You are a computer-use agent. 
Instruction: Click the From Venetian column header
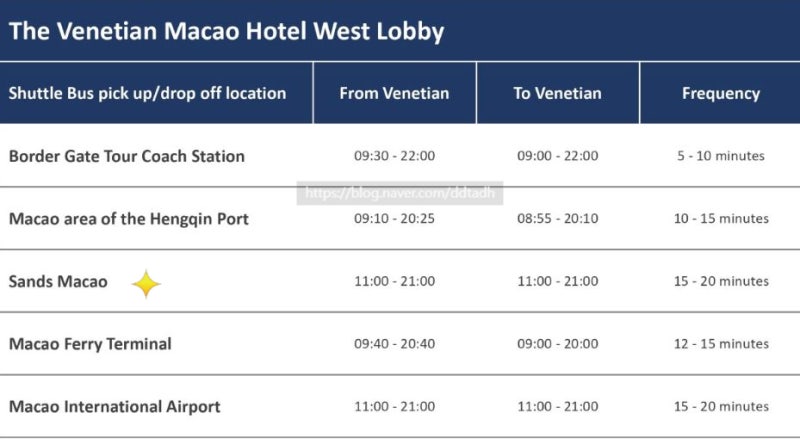click(x=394, y=93)
